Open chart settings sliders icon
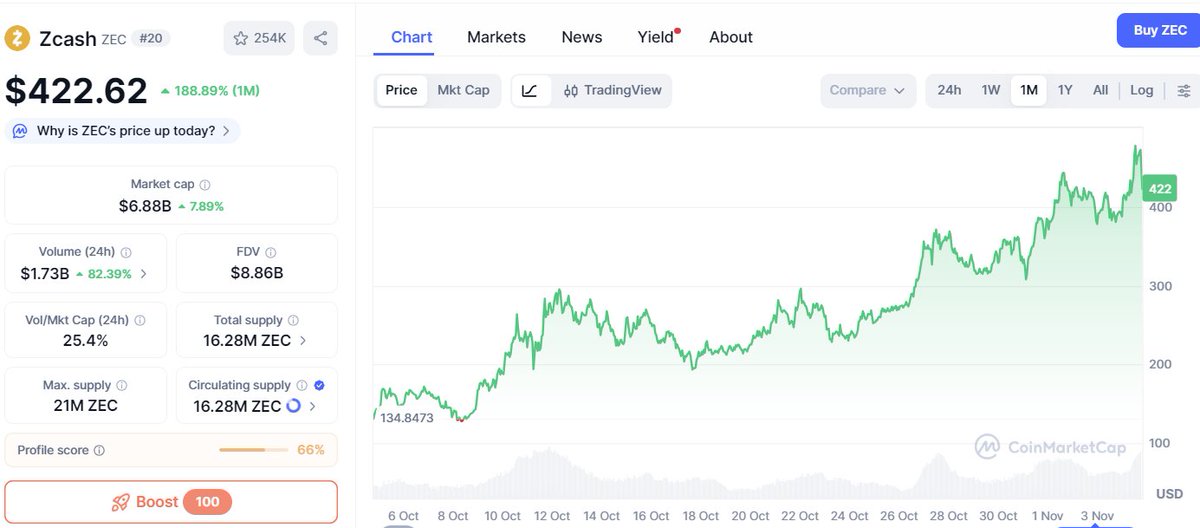 1184,90
